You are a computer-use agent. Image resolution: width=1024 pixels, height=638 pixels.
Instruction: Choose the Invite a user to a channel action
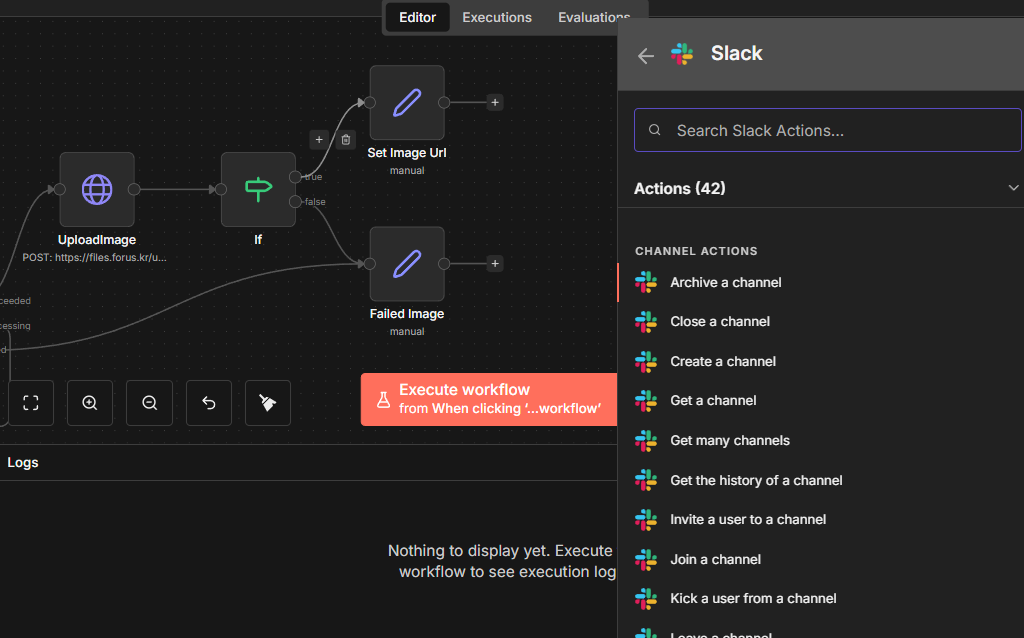click(x=748, y=519)
